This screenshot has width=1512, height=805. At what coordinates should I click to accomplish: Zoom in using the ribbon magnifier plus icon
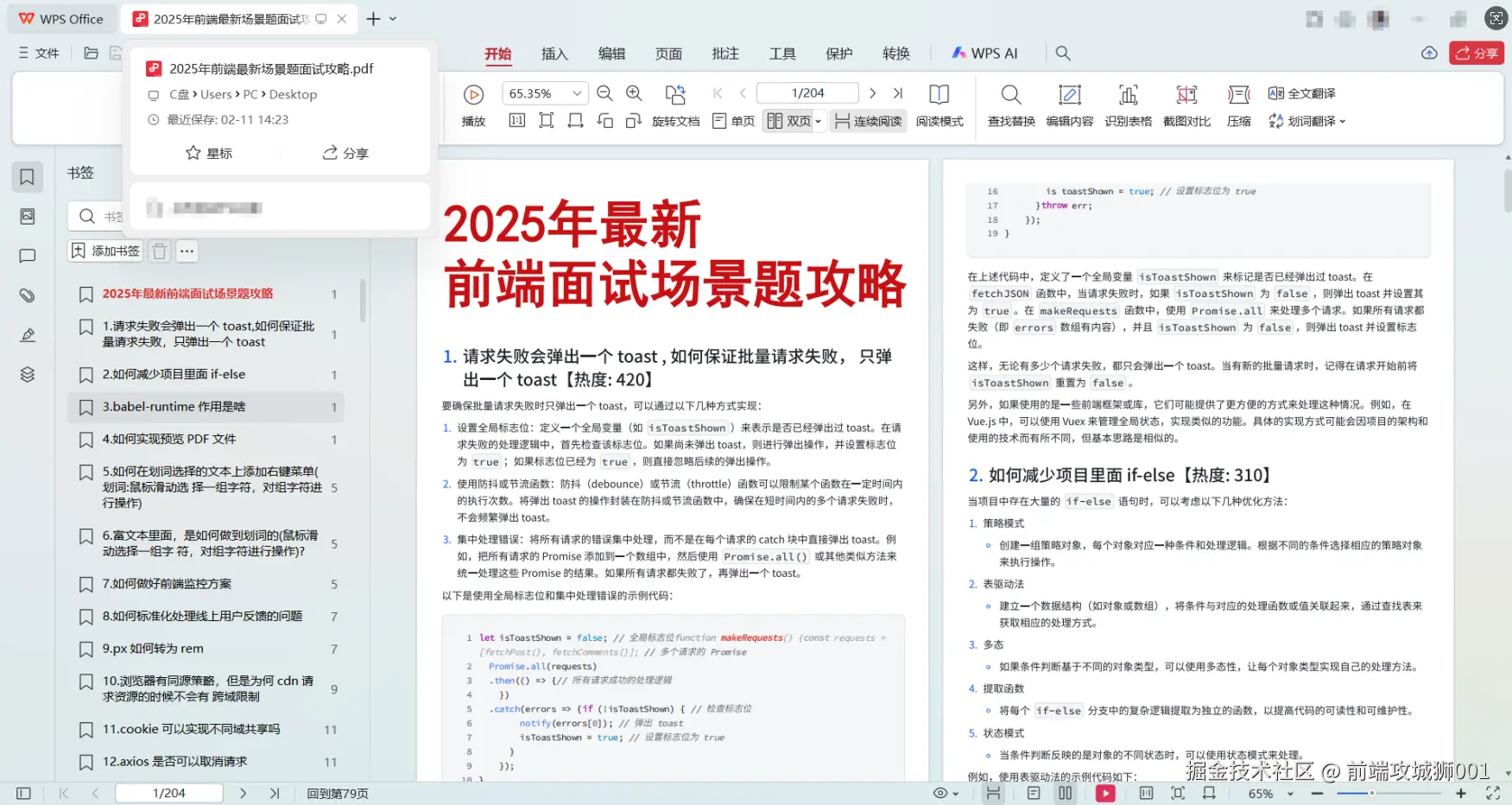(634, 93)
